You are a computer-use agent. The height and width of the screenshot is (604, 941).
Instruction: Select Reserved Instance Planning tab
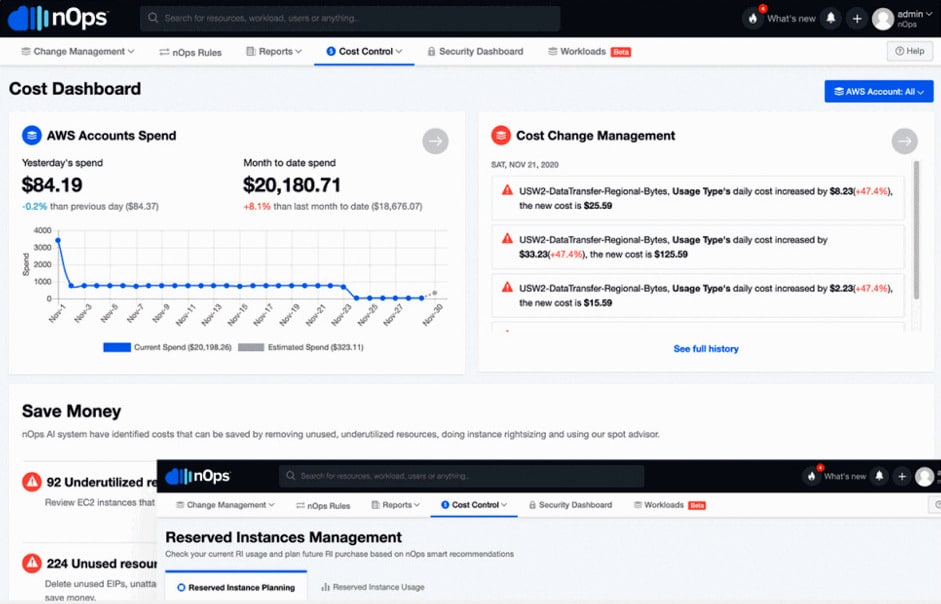coord(236,587)
